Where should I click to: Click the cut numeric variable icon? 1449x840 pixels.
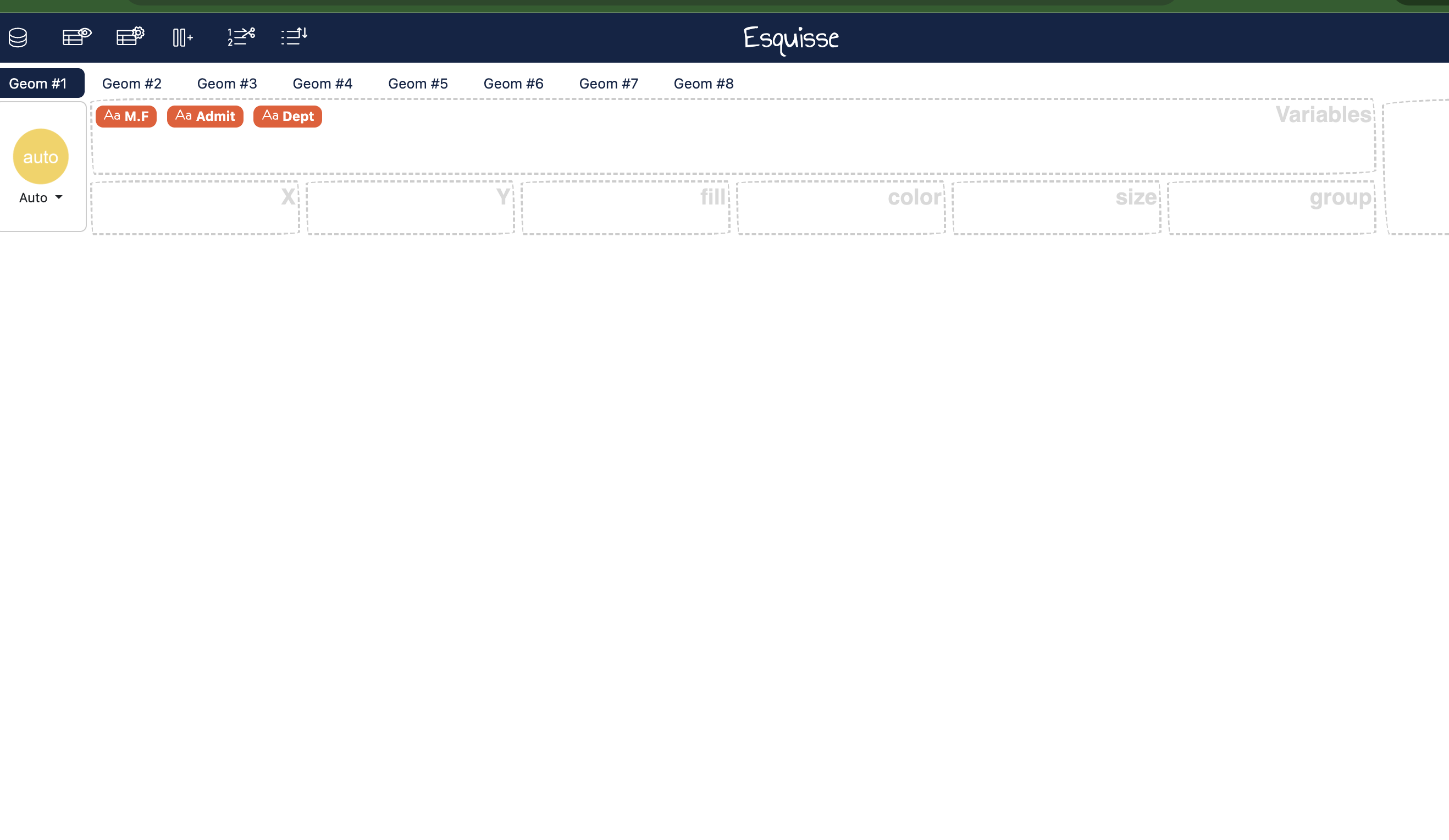click(241, 37)
